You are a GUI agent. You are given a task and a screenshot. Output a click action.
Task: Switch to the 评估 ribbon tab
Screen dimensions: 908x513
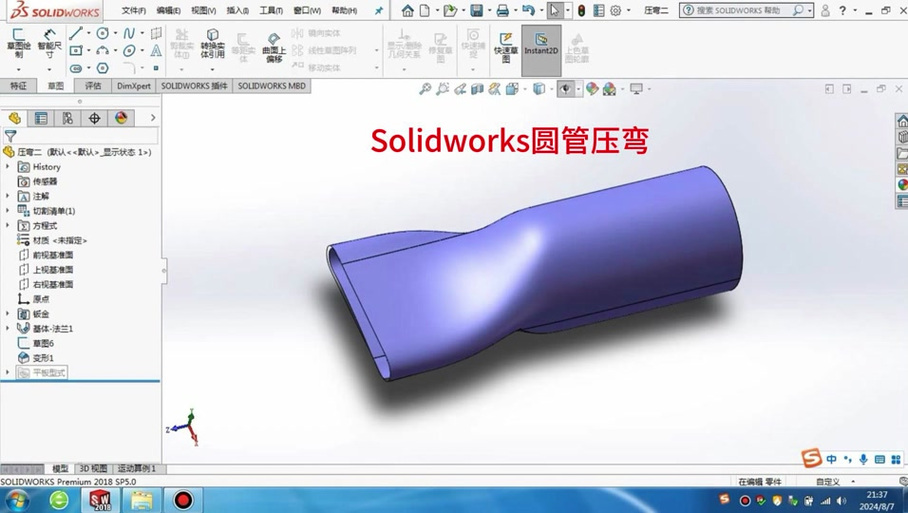(93, 86)
